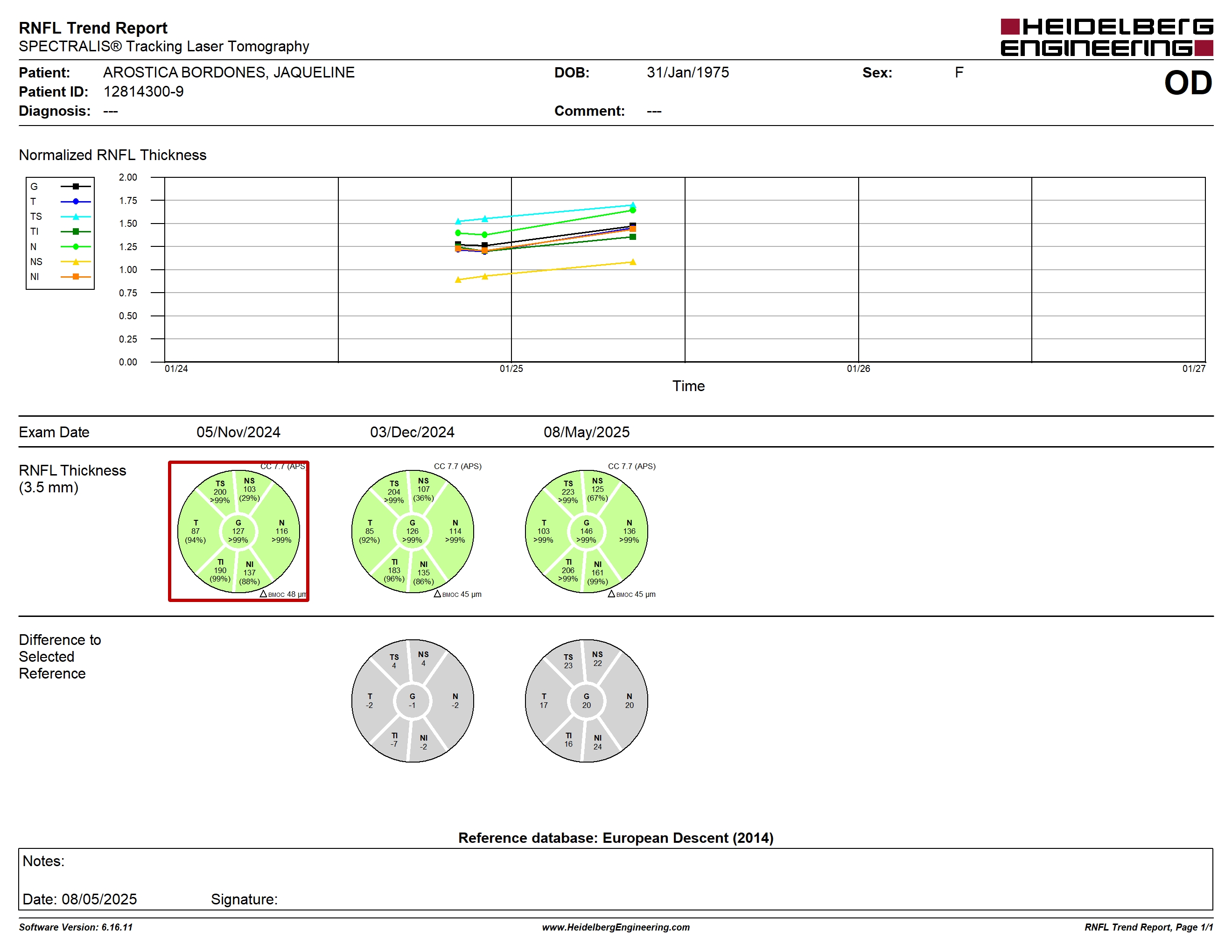Click DOB value 31/Jan/1975
The height and width of the screenshot is (952, 1232).
click(688, 72)
